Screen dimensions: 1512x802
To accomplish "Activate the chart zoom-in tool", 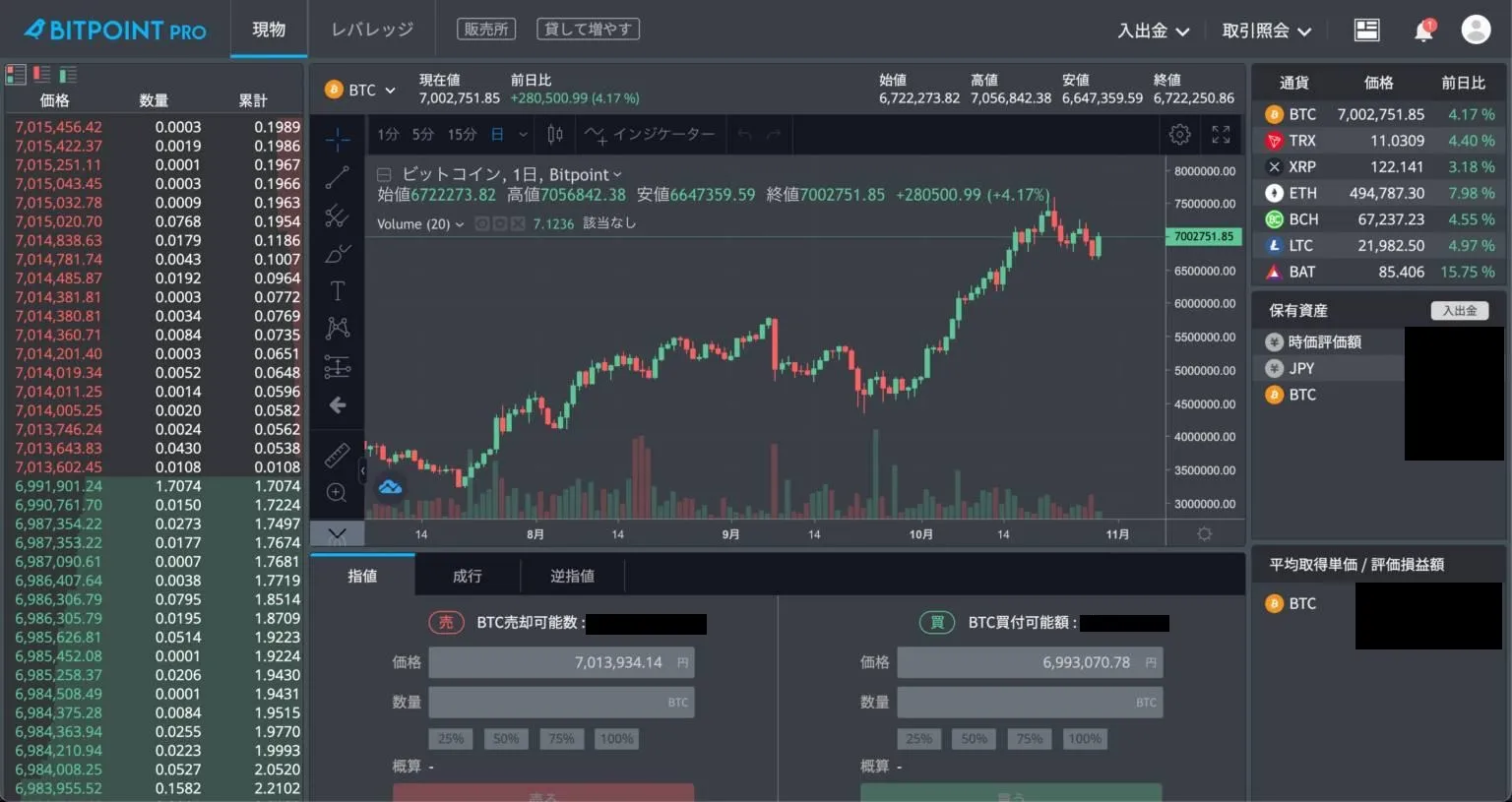I will tap(337, 493).
